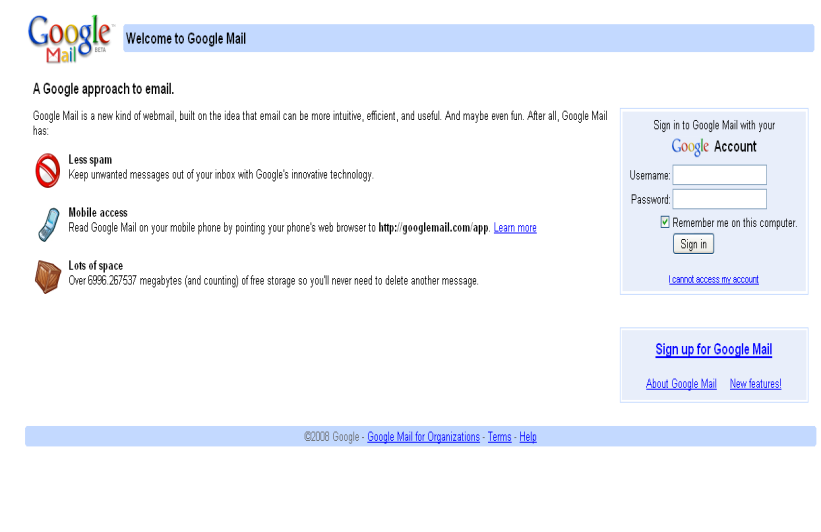821x532 pixels.
Task: Click the Sign in to Google Mail with your text
Action: (x=714, y=125)
